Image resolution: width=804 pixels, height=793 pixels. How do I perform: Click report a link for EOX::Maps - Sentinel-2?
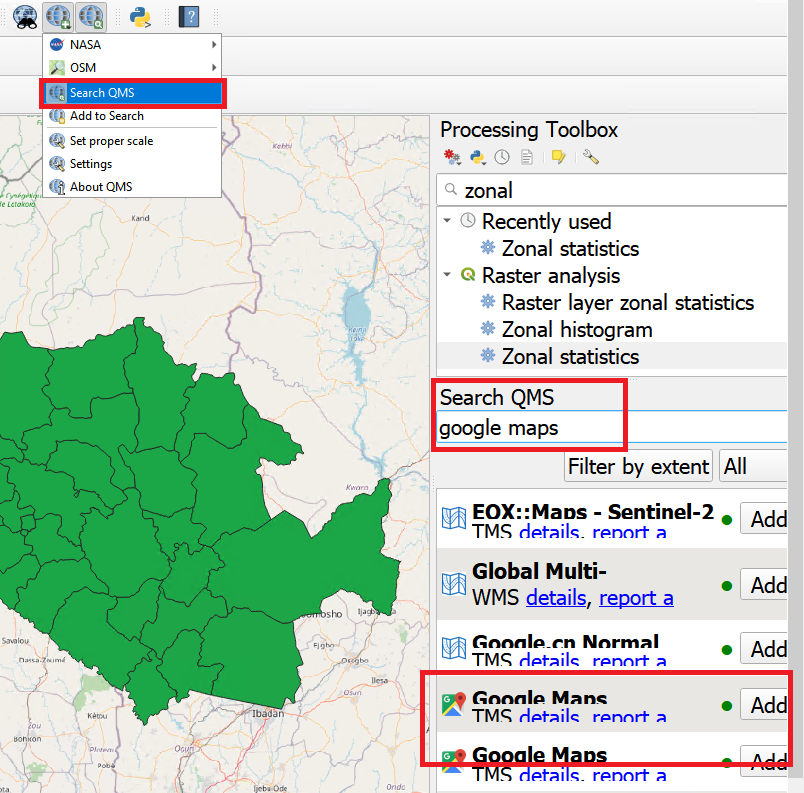[629, 531]
